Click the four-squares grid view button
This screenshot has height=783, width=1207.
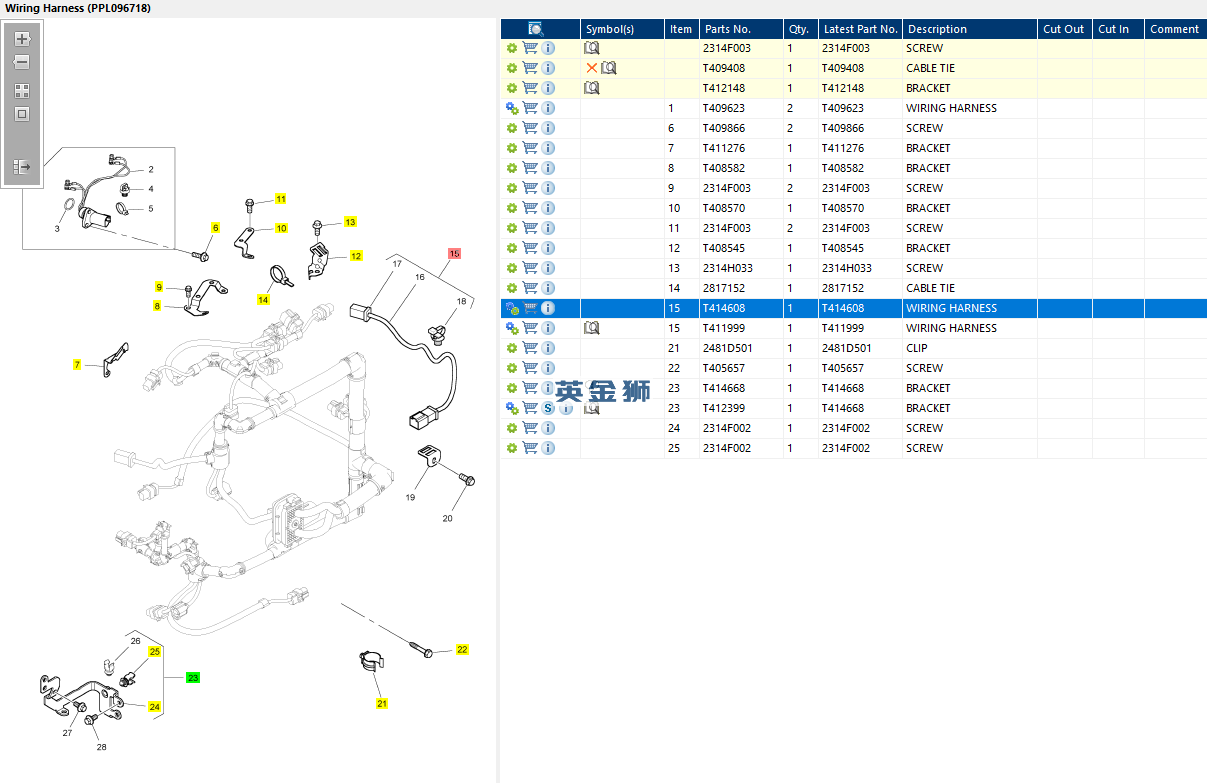[x=22, y=90]
